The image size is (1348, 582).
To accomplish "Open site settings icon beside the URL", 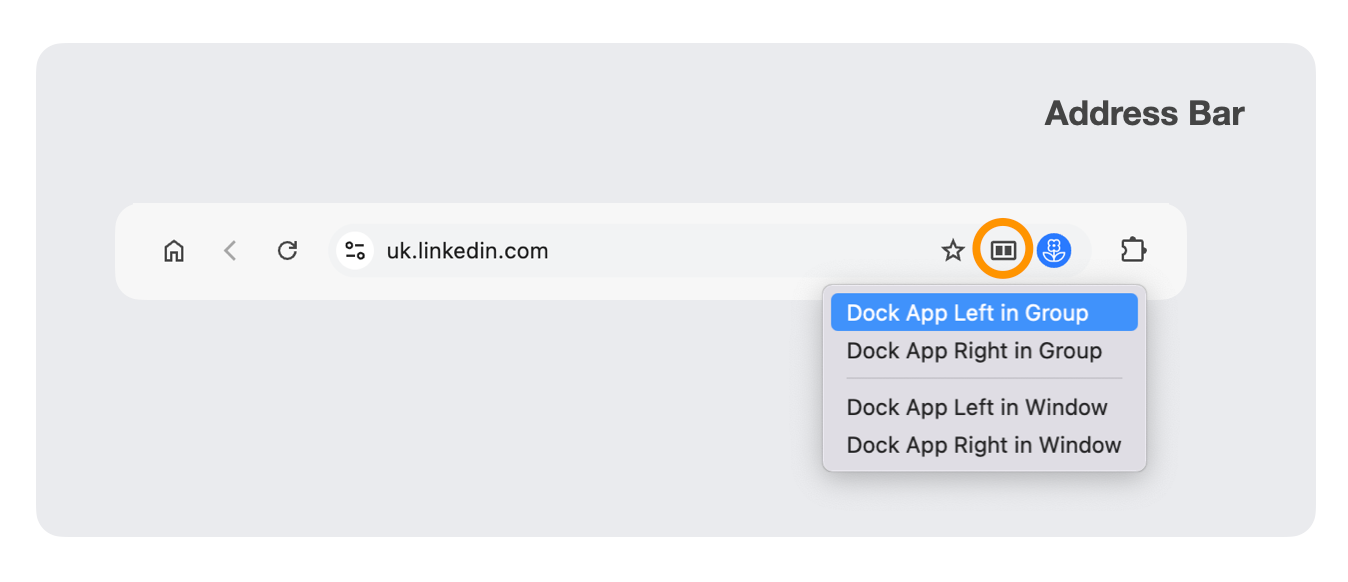I will tap(355, 251).
